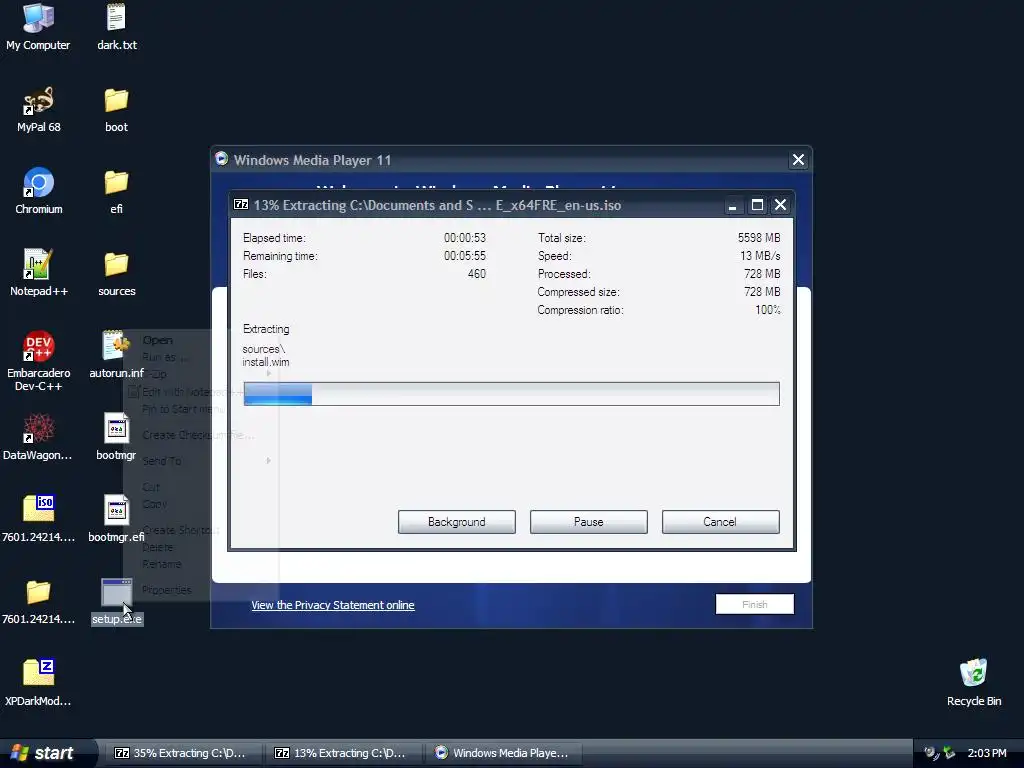This screenshot has width=1024, height=768.
Task: Open View the Privacy Statement online link
Action: pyautogui.click(x=332, y=605)
